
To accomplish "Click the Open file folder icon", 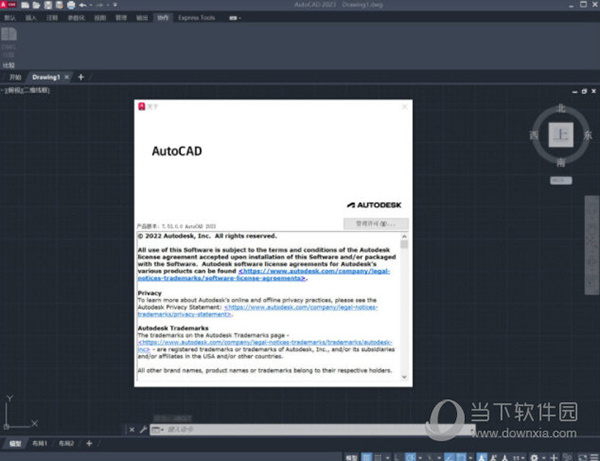I will tap(36, 5).
